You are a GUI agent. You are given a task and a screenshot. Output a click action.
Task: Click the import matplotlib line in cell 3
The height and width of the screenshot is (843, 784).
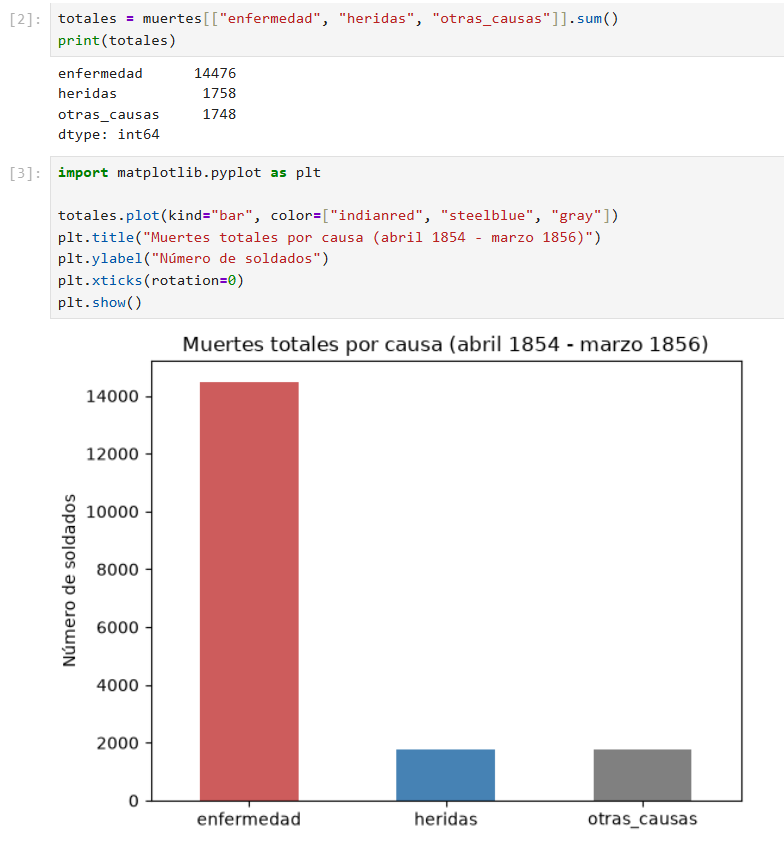(189, 173)
